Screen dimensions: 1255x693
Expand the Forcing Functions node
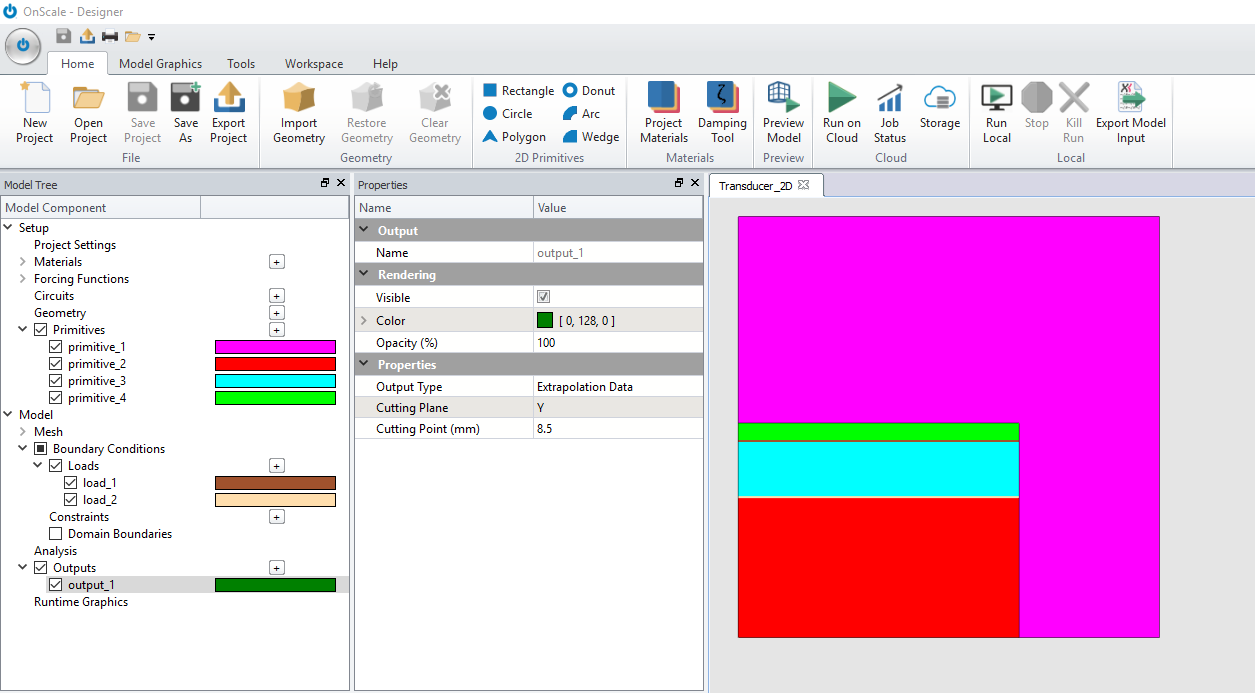(x=24, y=279)
